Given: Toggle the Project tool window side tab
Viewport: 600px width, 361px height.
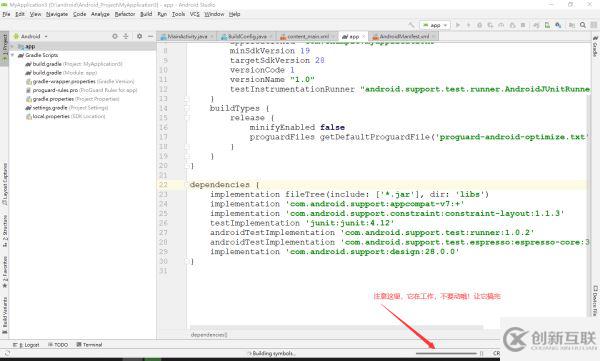Looking at the screenshot, I should pos(4,48).
